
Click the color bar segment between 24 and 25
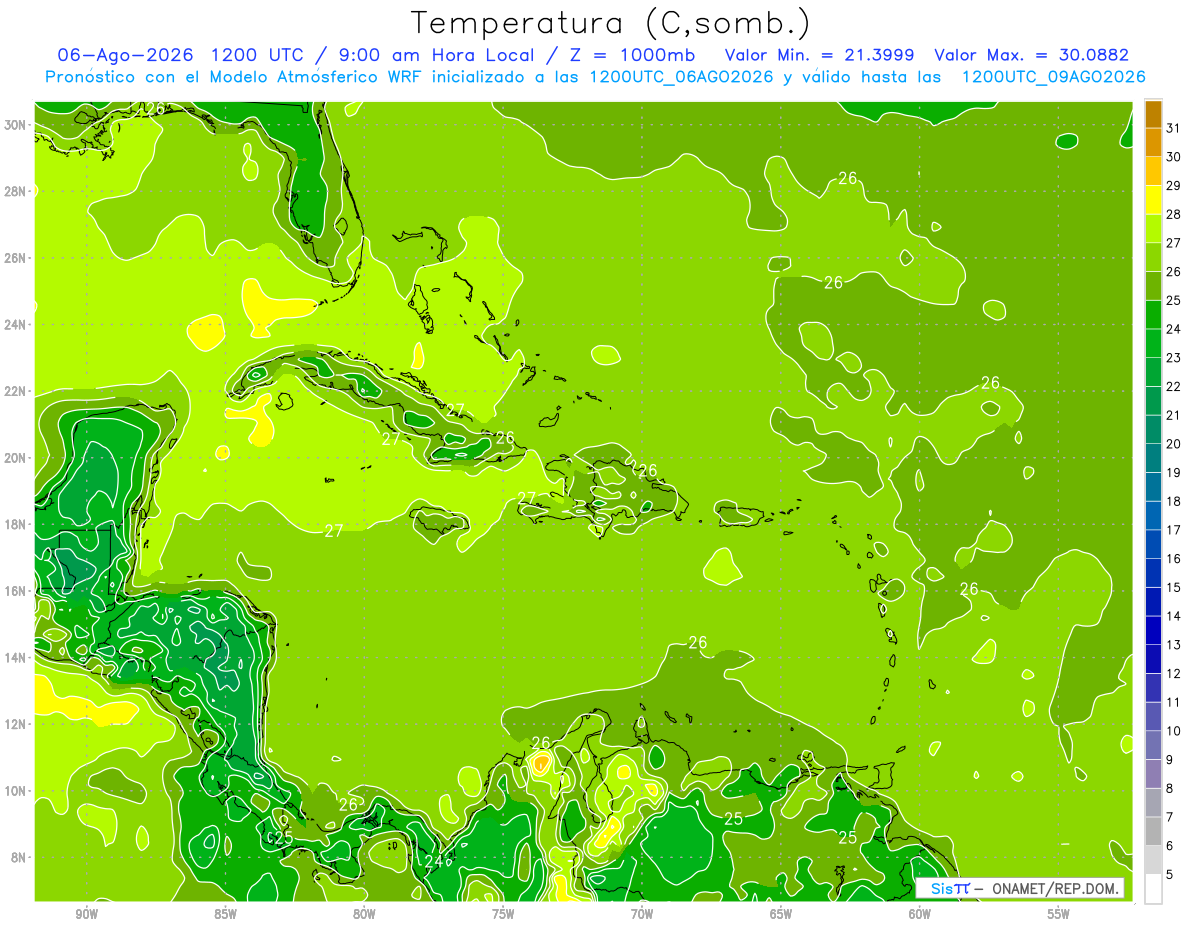point(1153,315)
